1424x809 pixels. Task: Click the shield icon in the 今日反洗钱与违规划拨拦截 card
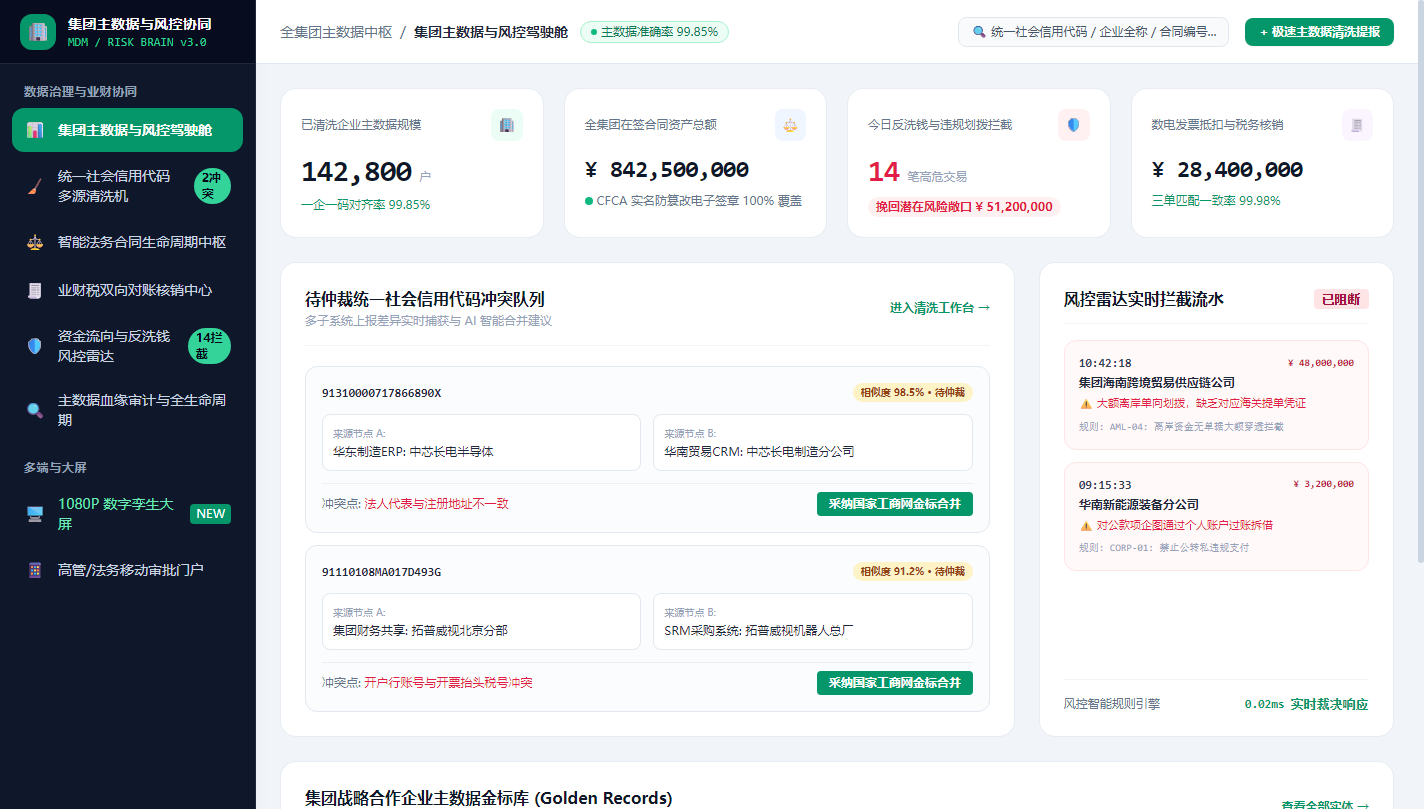pos(1074,125)
